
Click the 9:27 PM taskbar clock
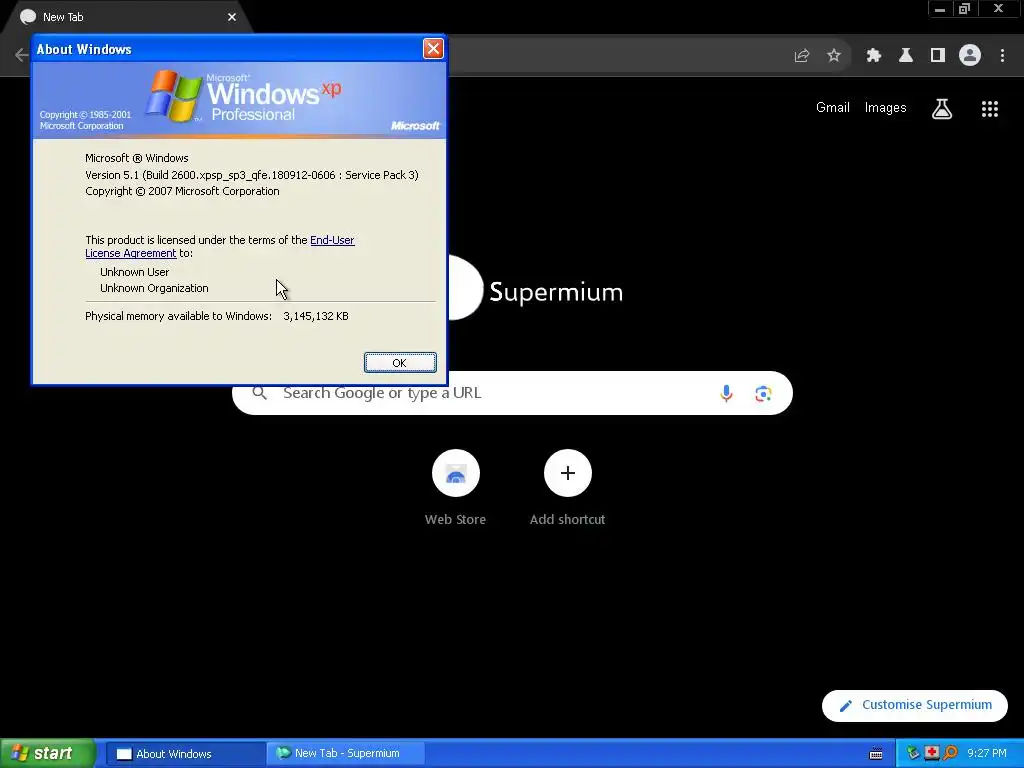[x=987, y=753]
